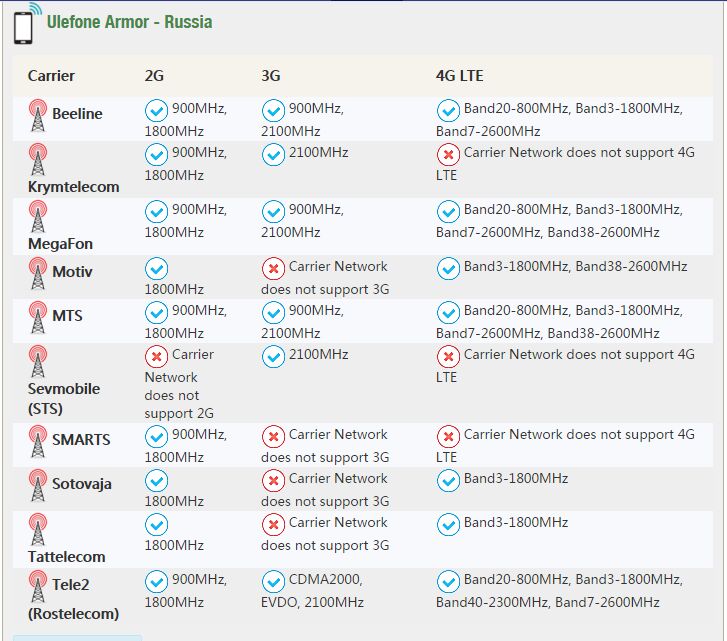Click the red X in Krymtelecom 4G LTE cell
This screenshot has width=727, height=641.
click(x=448, y=155)
